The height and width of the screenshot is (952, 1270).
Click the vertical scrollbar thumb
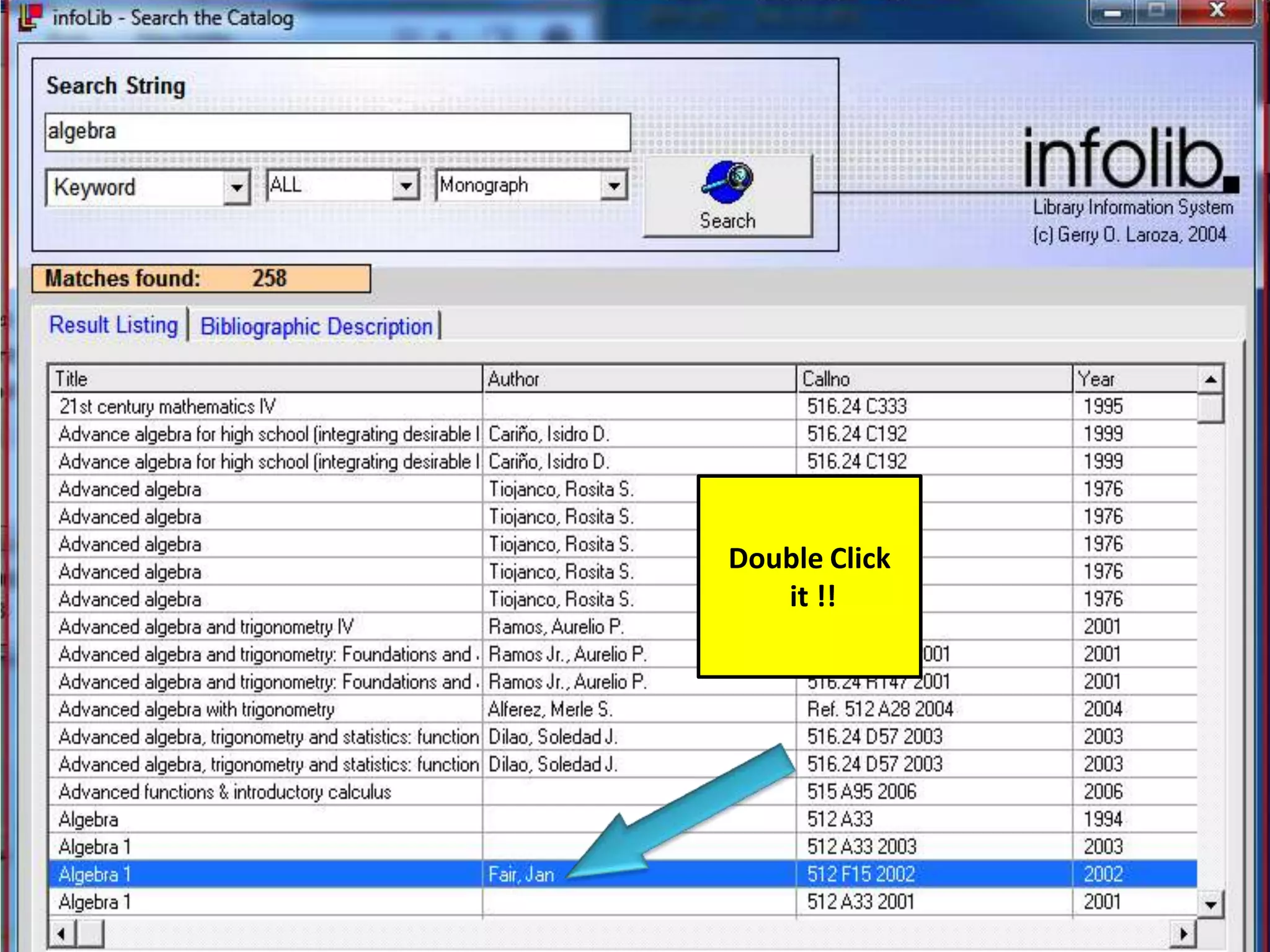(1210, 409)
